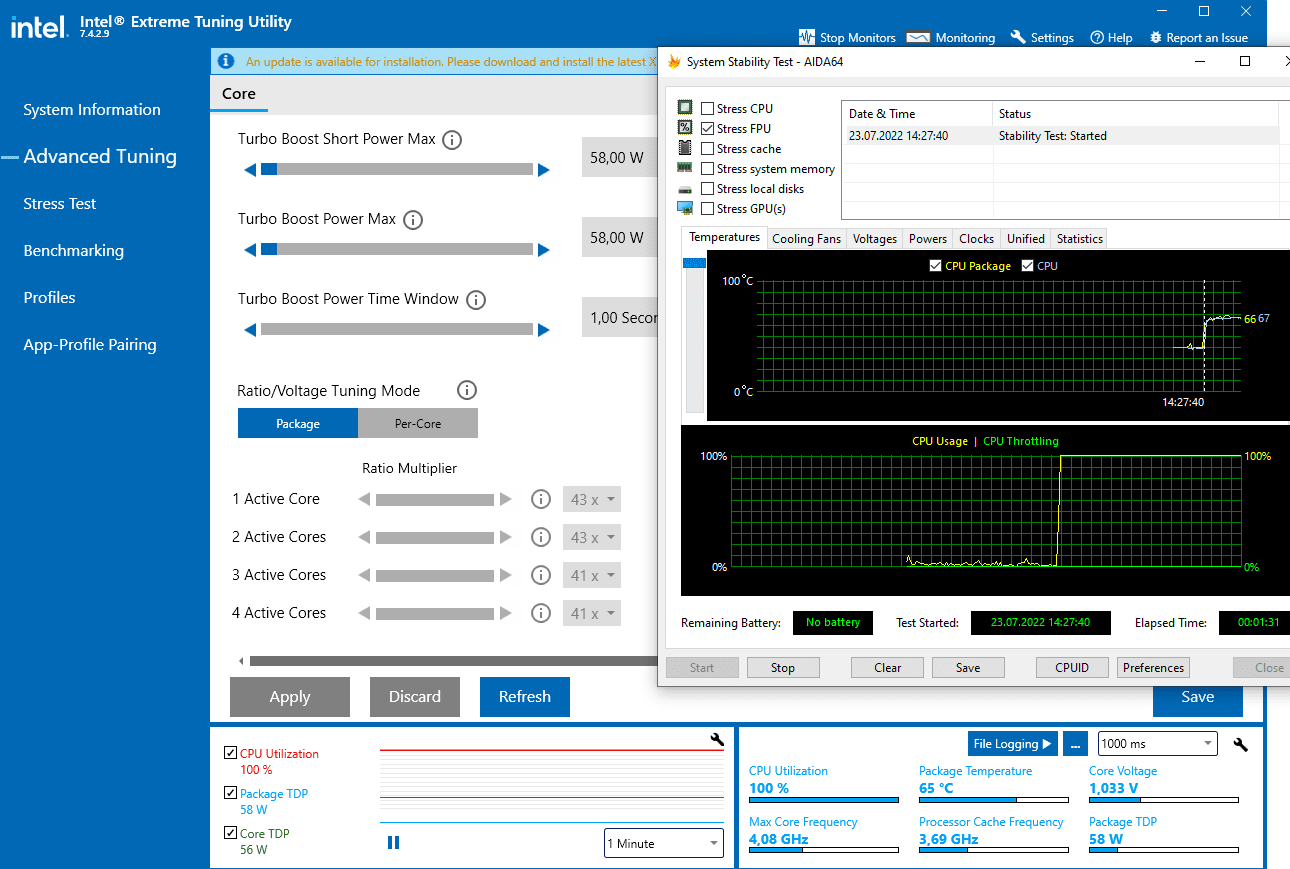Show info for Ratio/Voltage Tuning Mode
The image size is (1290, 869).
click(467, 391)
